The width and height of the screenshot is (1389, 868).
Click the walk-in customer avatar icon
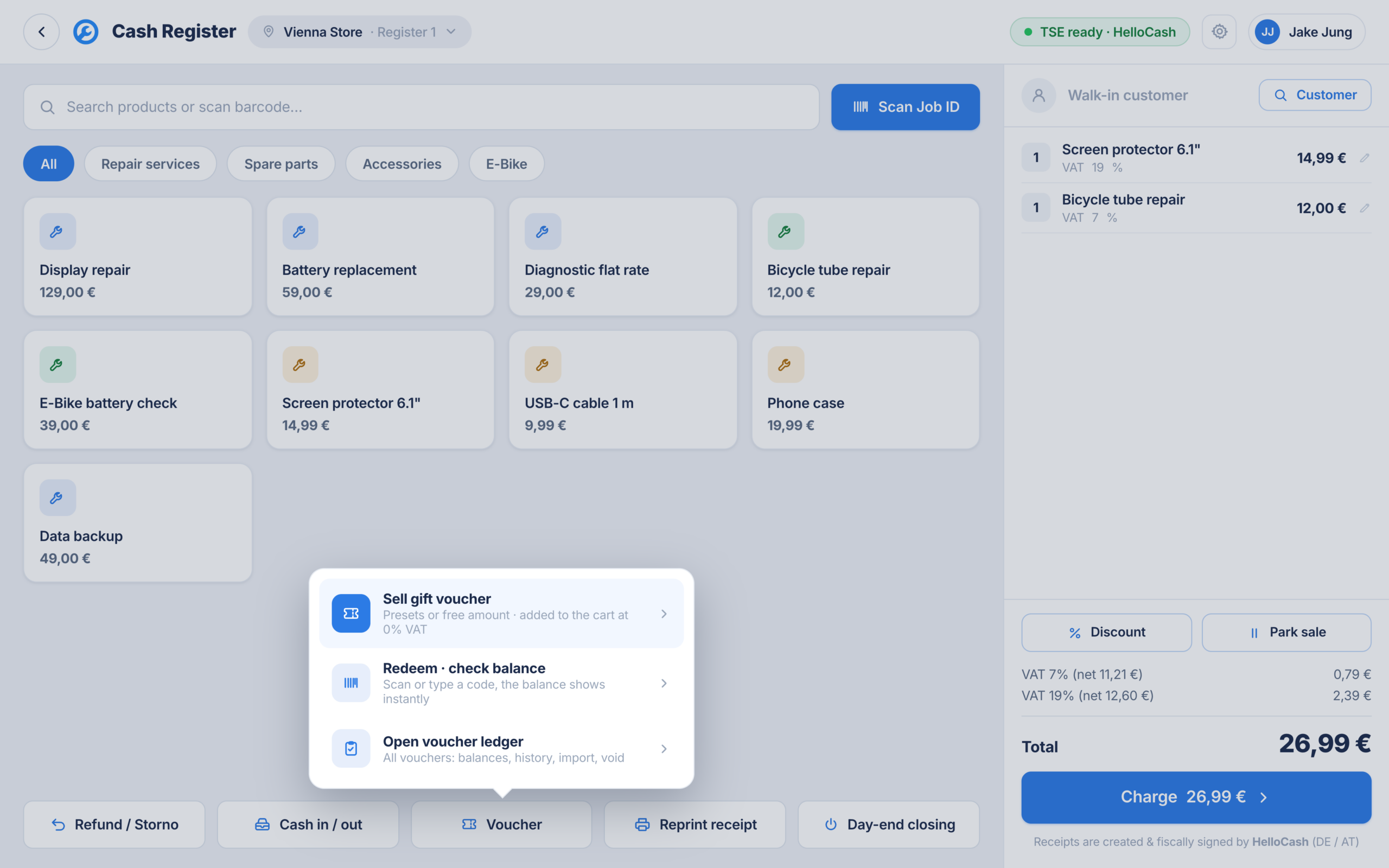(1038, 95)
